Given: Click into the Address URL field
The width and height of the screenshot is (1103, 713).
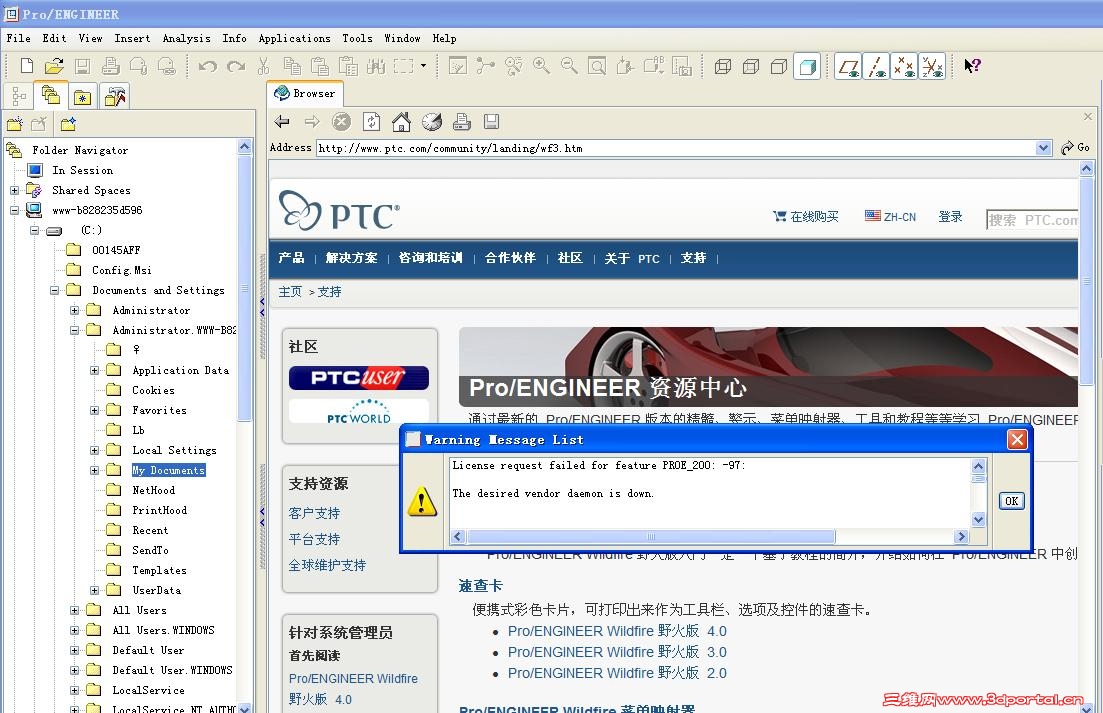Looking at the screenshot, I should [x=676, y=148].
